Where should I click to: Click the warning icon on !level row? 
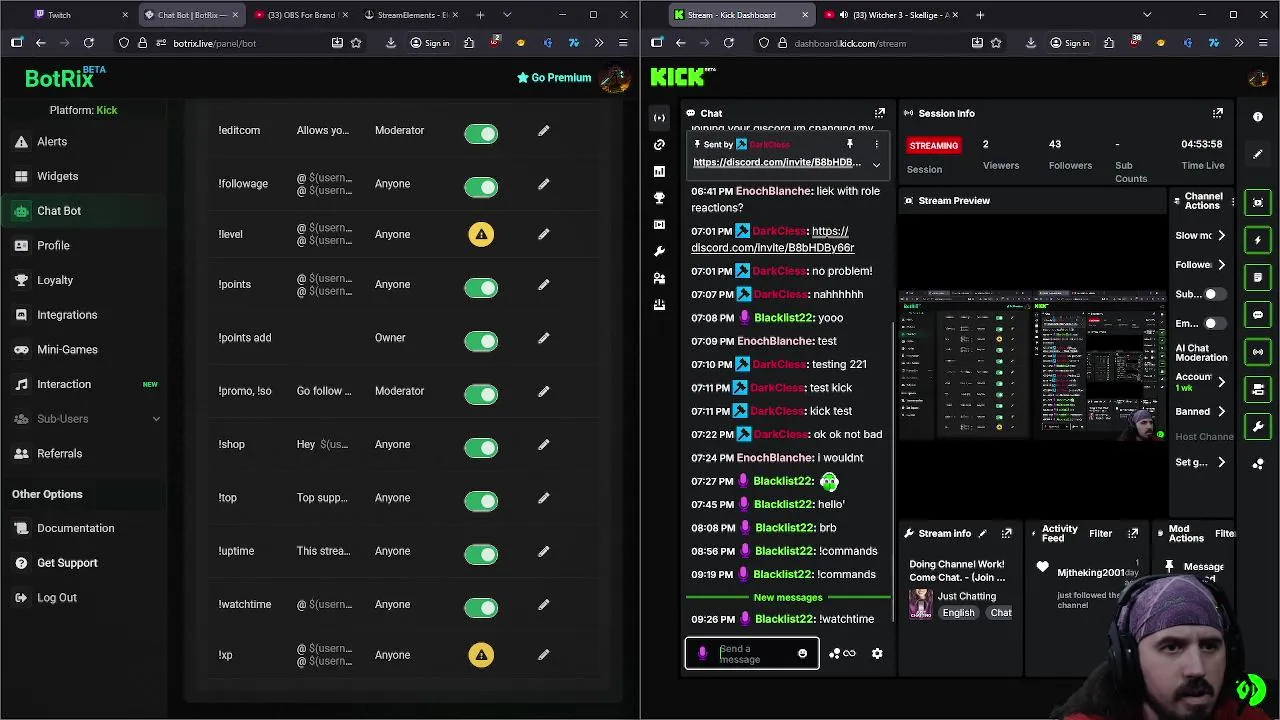coord(481,234)
